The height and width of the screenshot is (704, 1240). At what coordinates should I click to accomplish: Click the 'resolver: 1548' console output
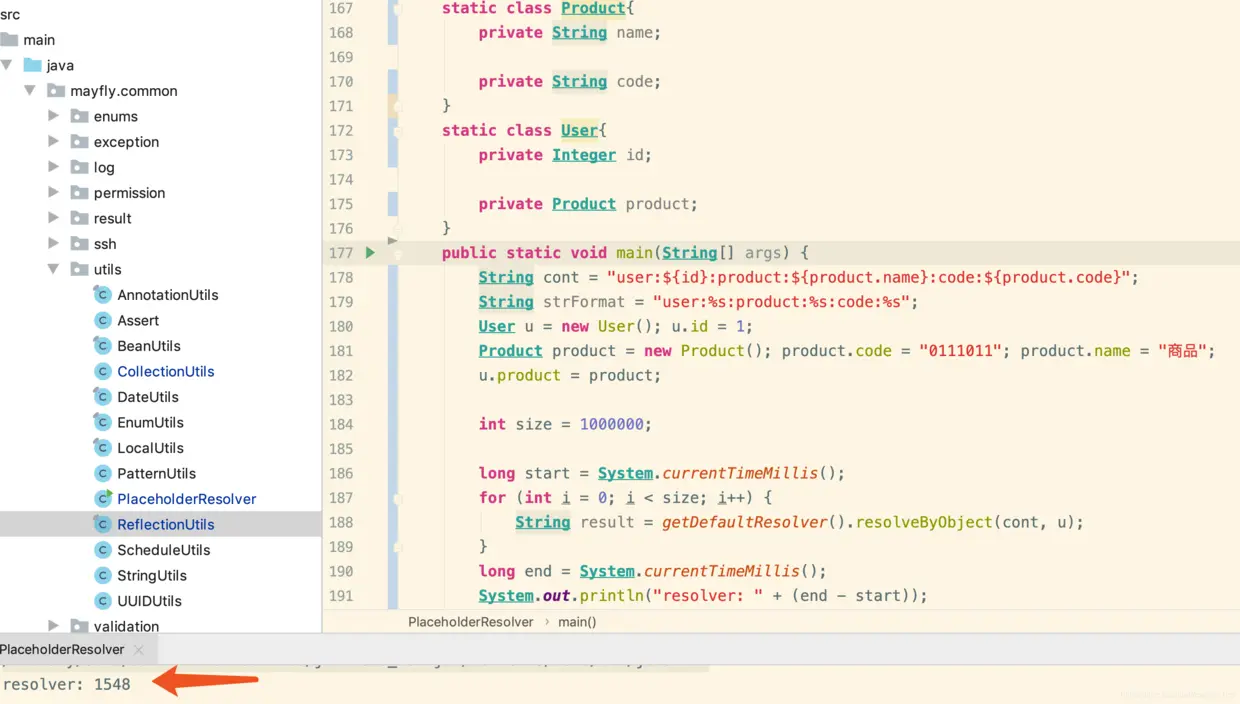pyautogui.click(x=67, y=685)
